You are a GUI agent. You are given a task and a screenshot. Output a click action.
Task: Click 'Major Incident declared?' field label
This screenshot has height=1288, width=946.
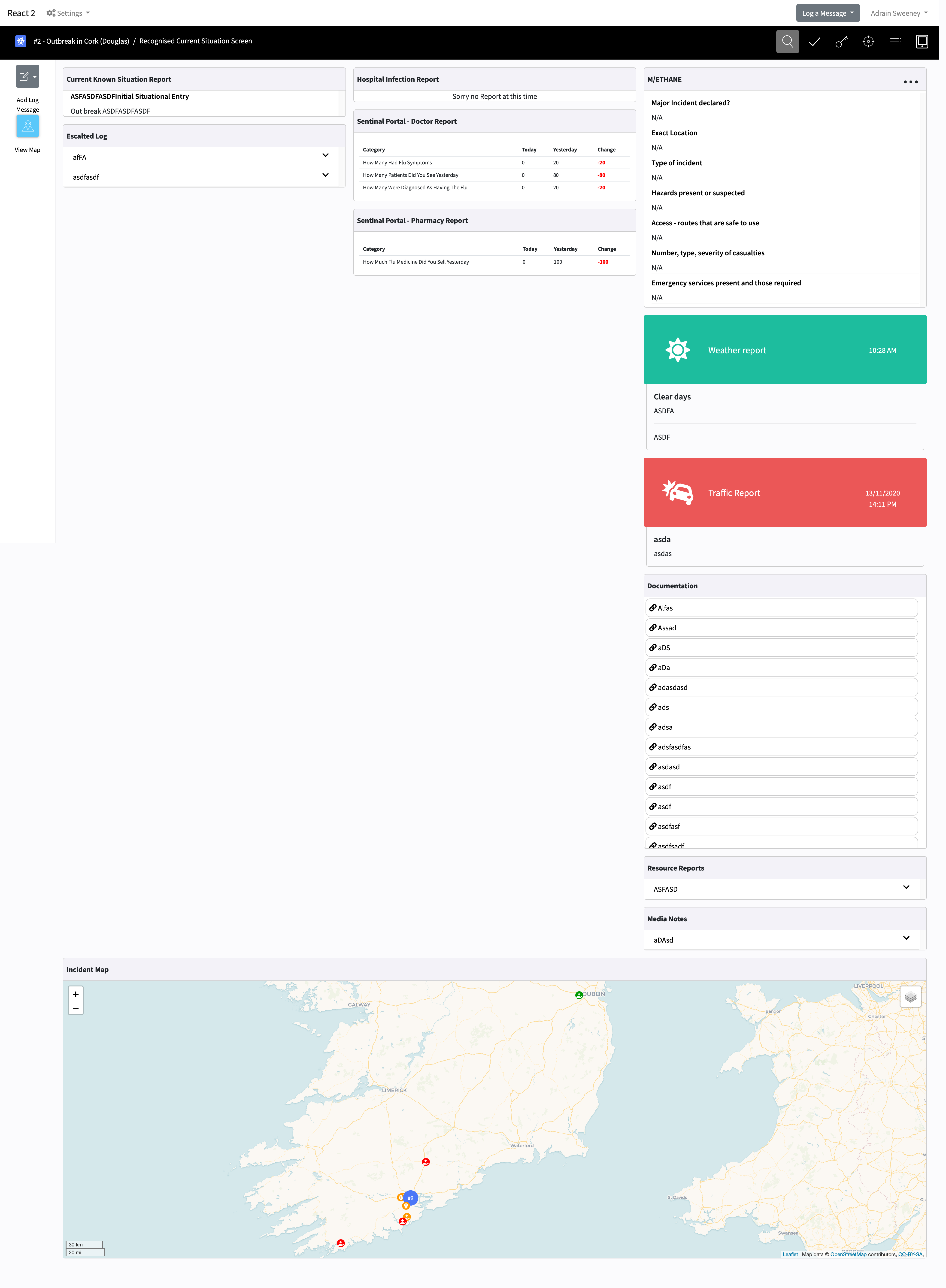coord(690,103)
